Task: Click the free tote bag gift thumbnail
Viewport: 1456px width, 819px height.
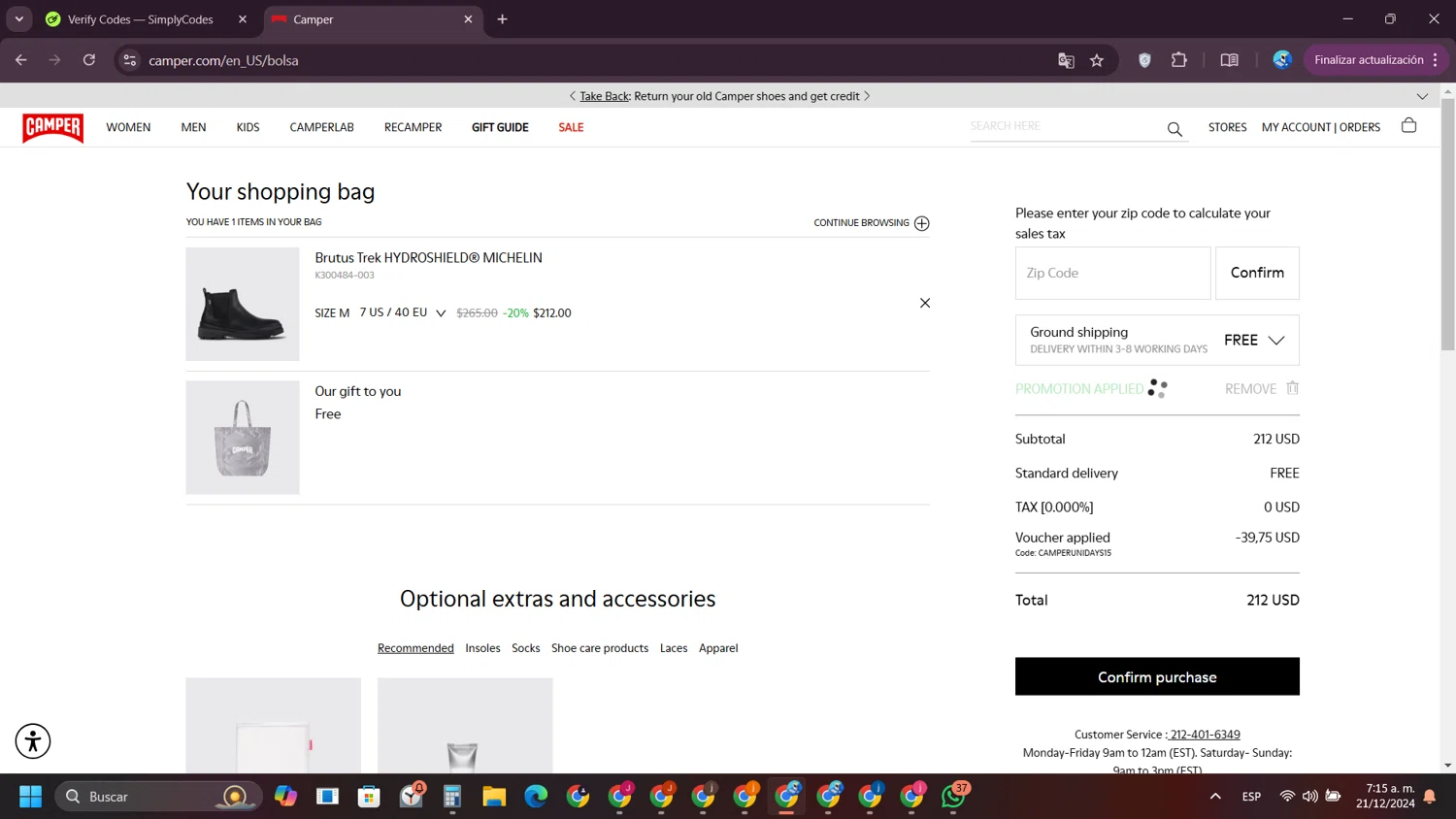Action: tap(243, 438)
